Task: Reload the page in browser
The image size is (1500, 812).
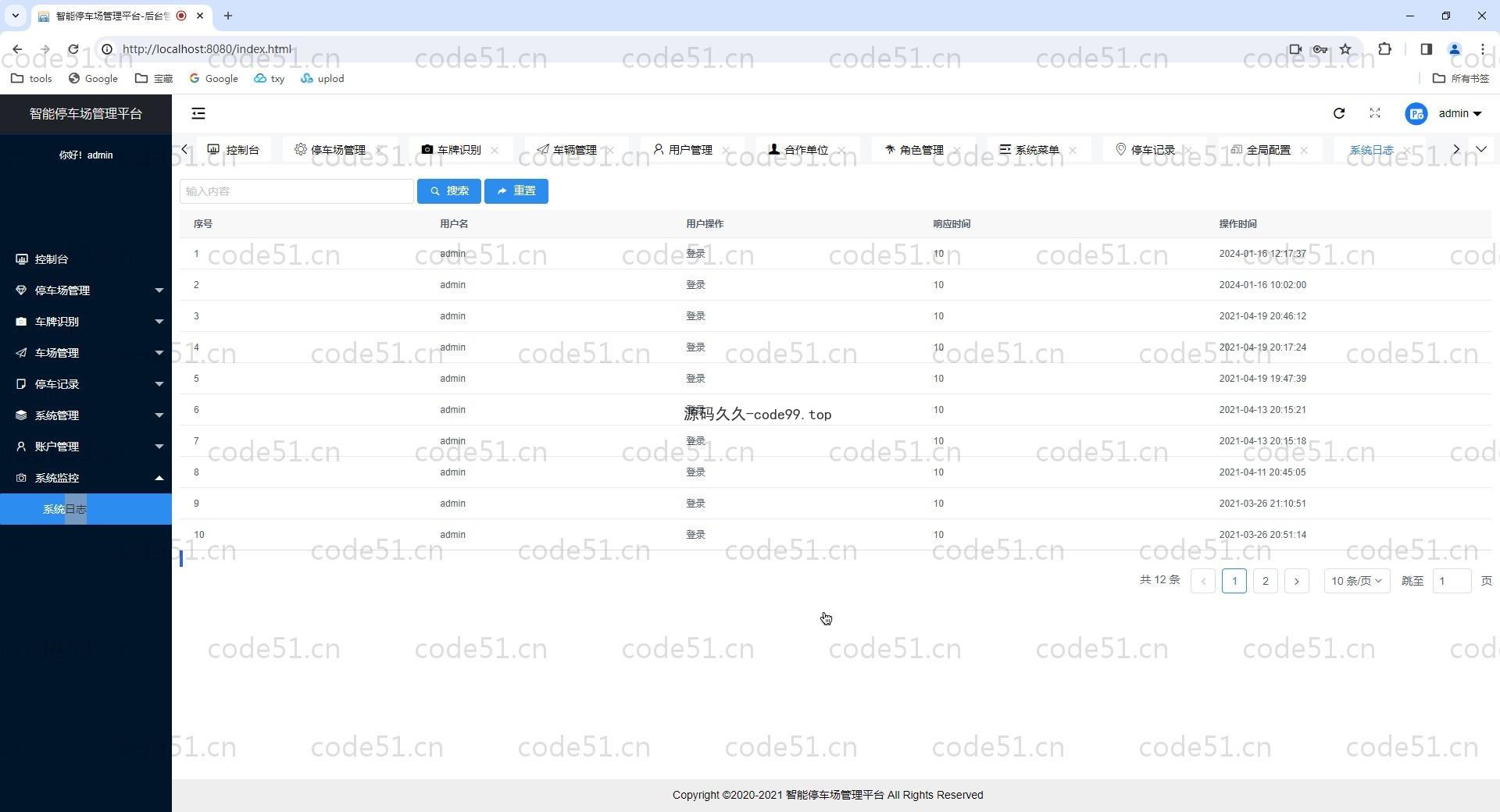Action: coord(73,49)
